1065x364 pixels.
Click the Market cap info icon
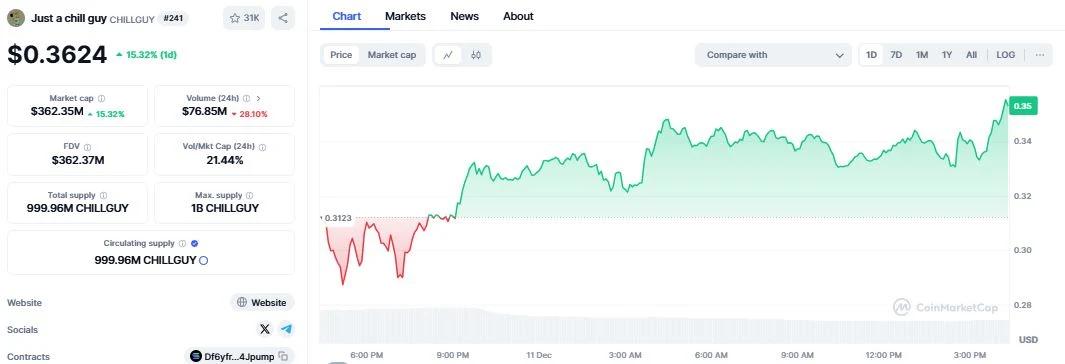[101, 98]
